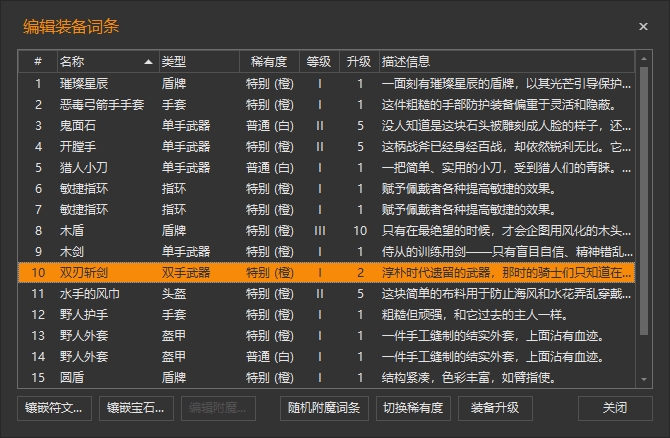Click 头盔 type cell
Image resolution: width=670 pixels, height=438 pixels.
(174, 294)
